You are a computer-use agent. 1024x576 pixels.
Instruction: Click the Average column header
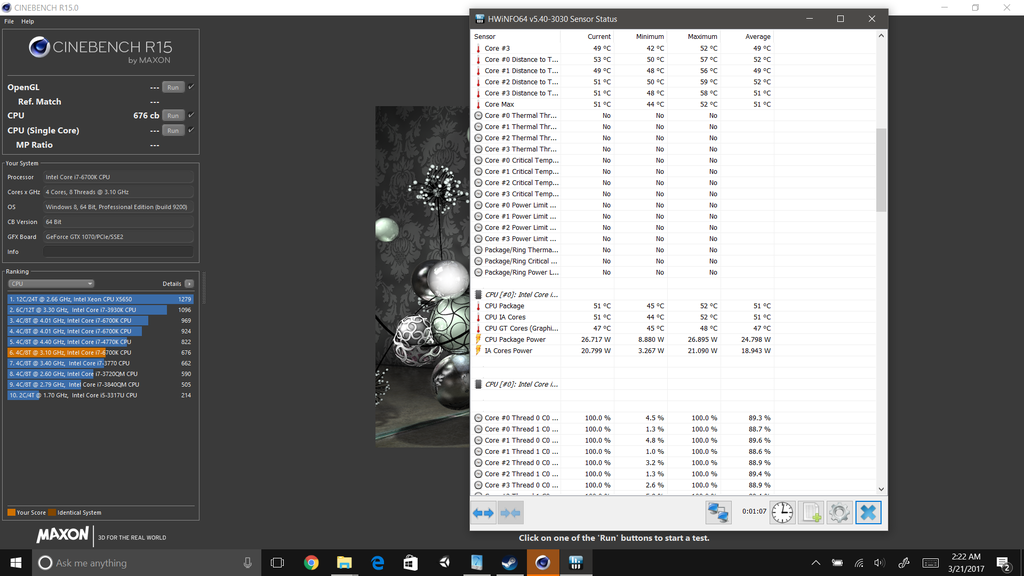pos(758,37)
